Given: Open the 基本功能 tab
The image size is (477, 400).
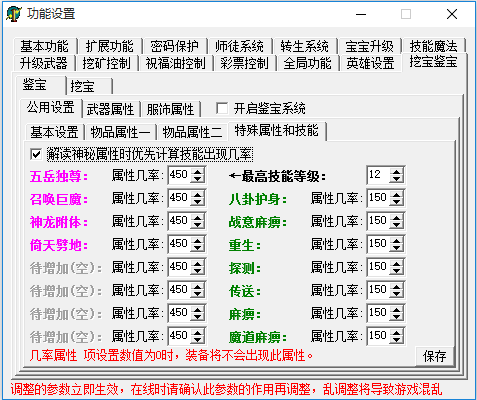Looking at the screenshot, I should (x=45, y=46).
